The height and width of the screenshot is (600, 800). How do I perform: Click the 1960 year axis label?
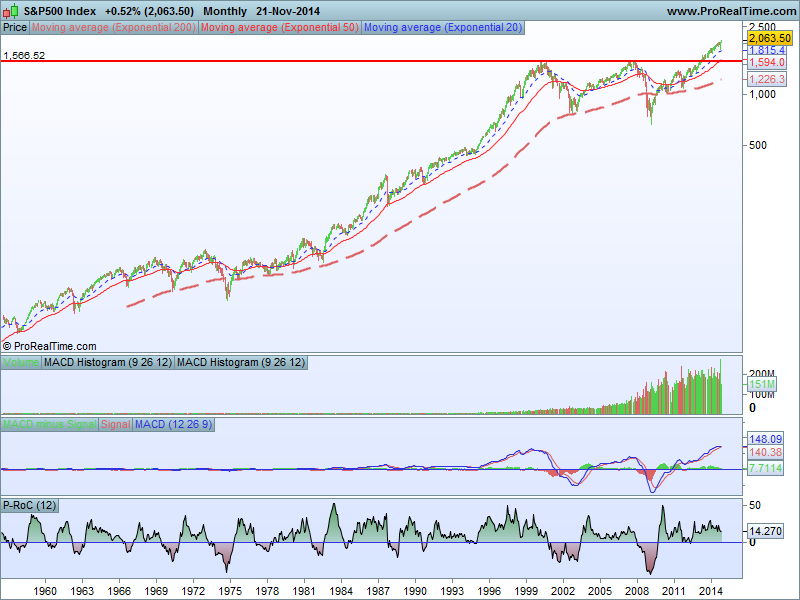[x=45, y=591]
